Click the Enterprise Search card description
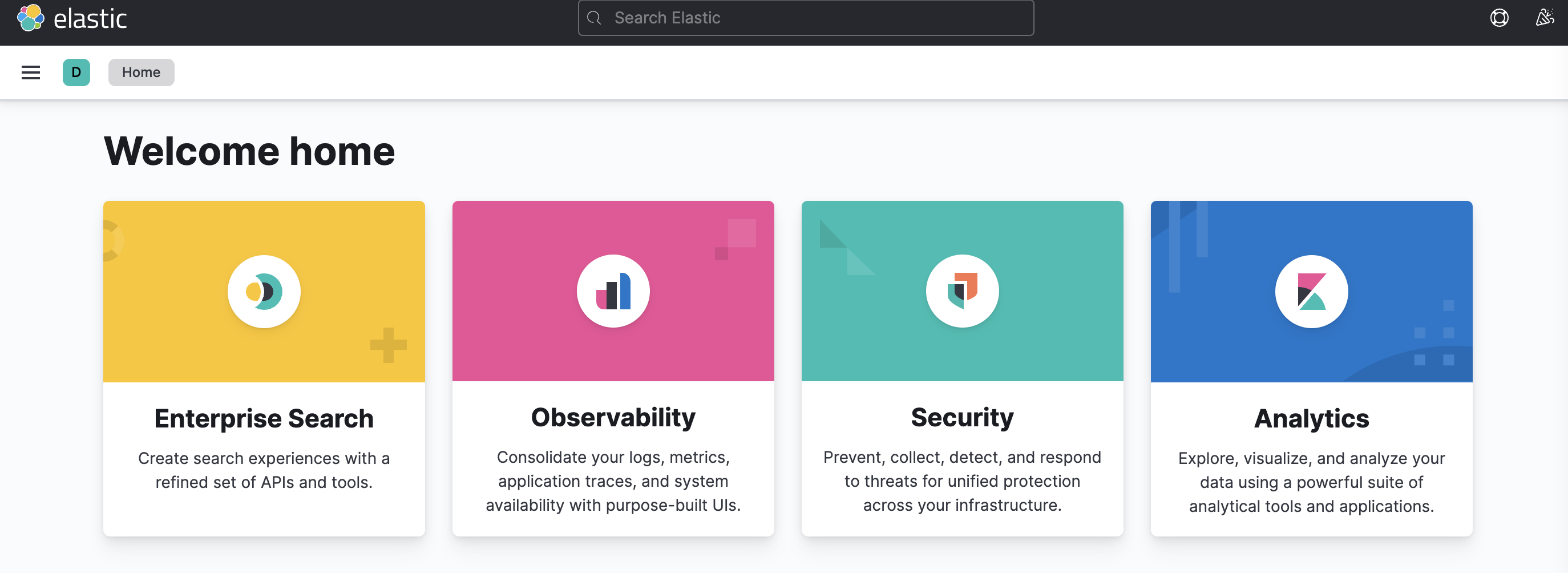Image resolution: width=1568 pixels, height=573 pixels. pyautogui.click(x=264, y=470)
